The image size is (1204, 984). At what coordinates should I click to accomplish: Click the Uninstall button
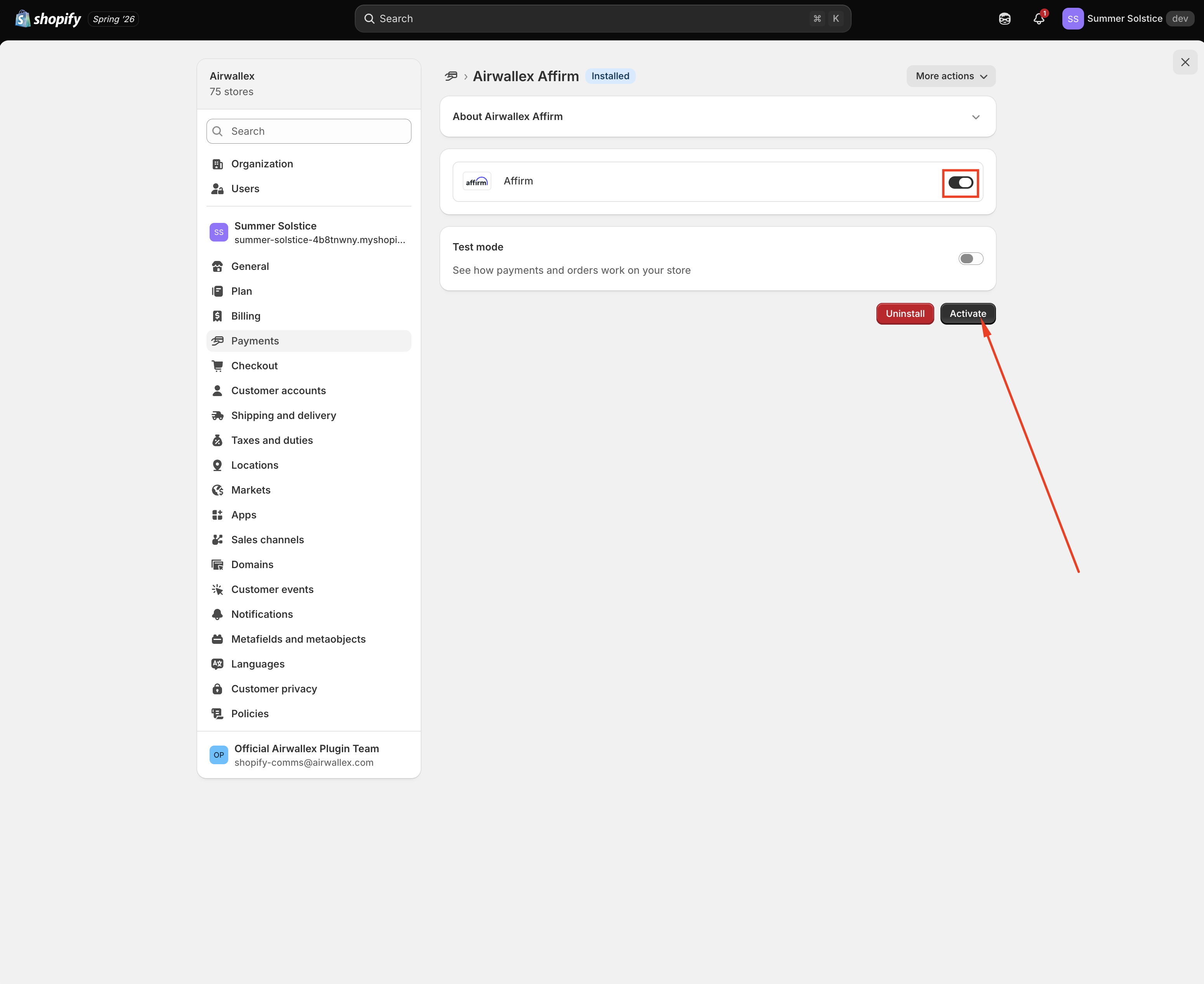click(x=905, y=313)
